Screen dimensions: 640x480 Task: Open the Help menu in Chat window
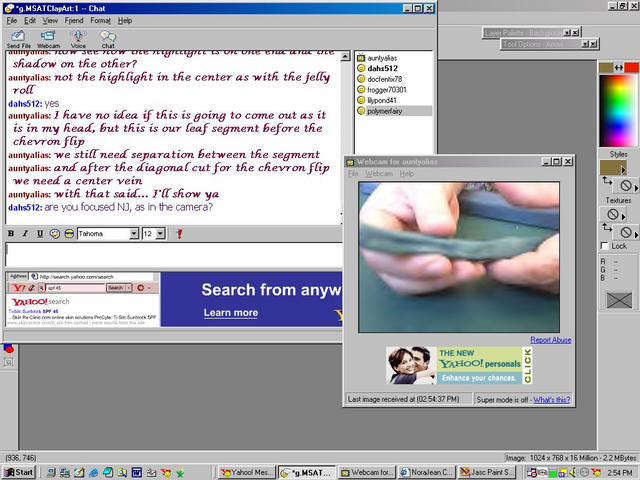point(125,20)
